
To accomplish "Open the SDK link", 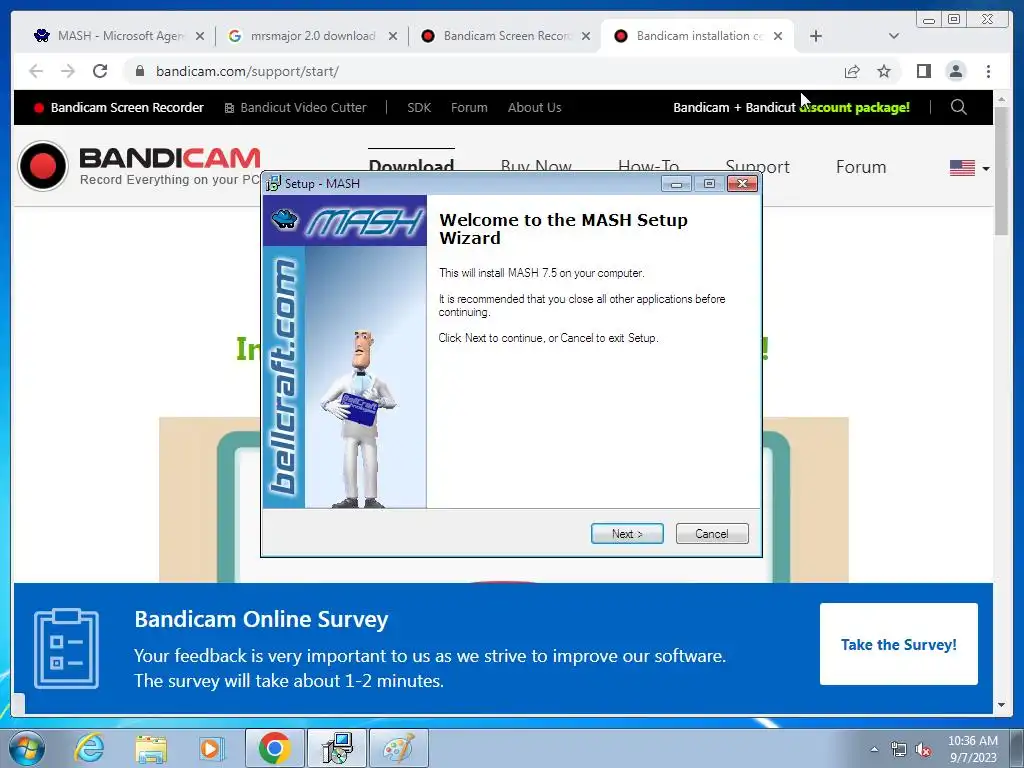I will point(419,108).
